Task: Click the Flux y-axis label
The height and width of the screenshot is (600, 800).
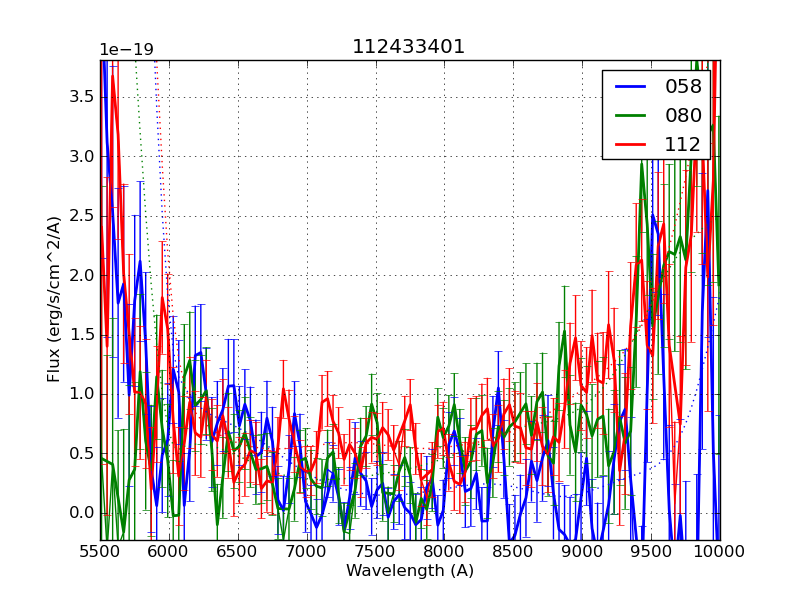Action: [54, 299]
